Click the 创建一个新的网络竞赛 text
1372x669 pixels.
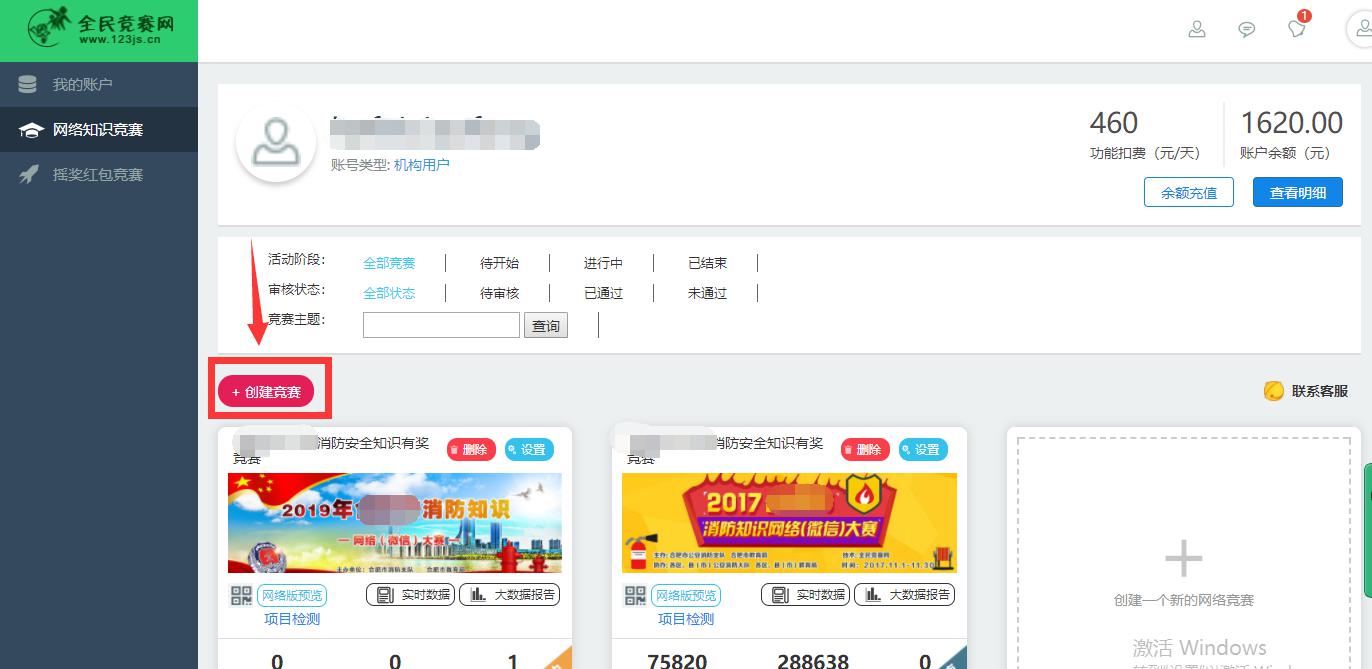tap(1184, 600)
